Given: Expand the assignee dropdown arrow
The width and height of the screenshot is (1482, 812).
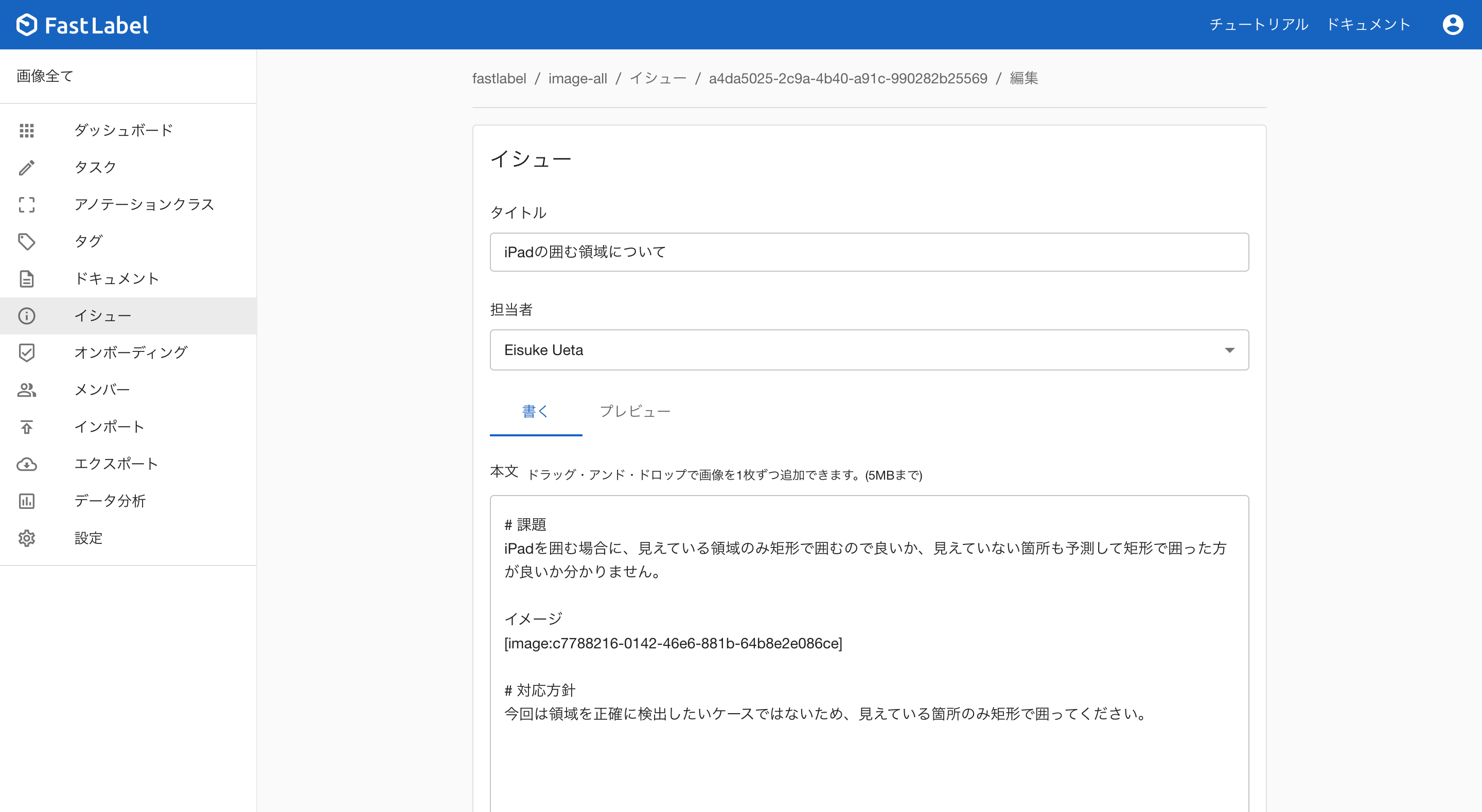Looking at the screenshot, I should (x=1229, y=350).
